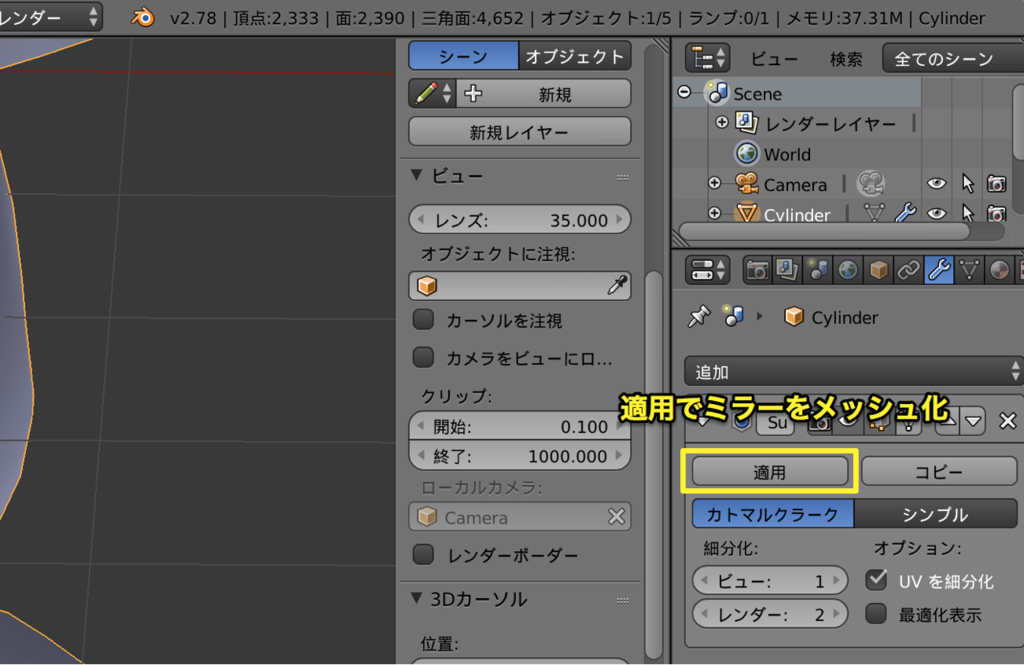This screenshot has height=665, width=1024.
Task: Click the wrench modifier icon on Cylinder row
Action: coord(905,213)
